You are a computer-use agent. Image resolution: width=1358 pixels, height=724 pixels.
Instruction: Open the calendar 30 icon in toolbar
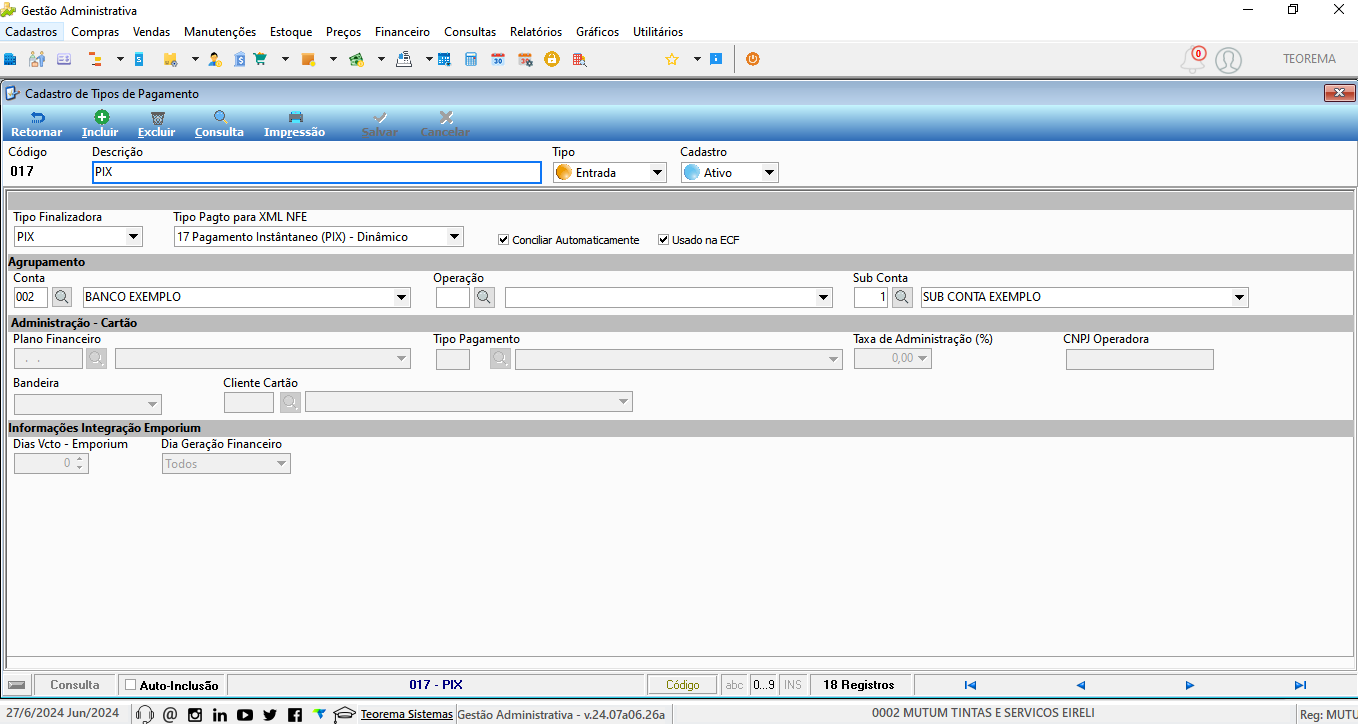click(498, 59)
